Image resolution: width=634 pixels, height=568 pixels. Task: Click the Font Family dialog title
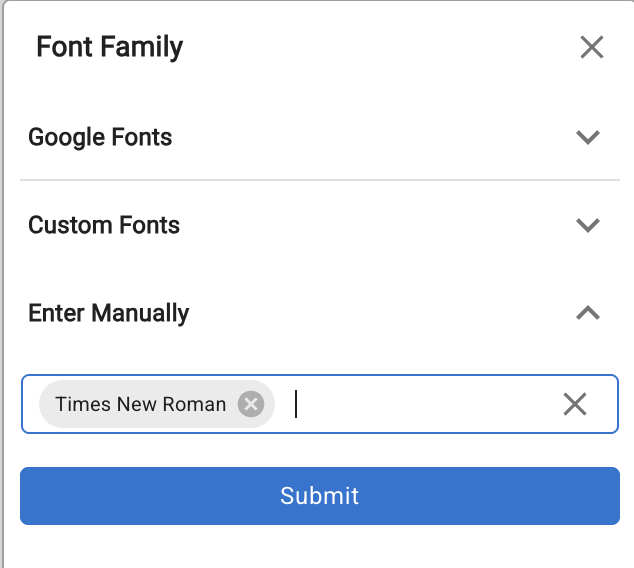point(110,47)
